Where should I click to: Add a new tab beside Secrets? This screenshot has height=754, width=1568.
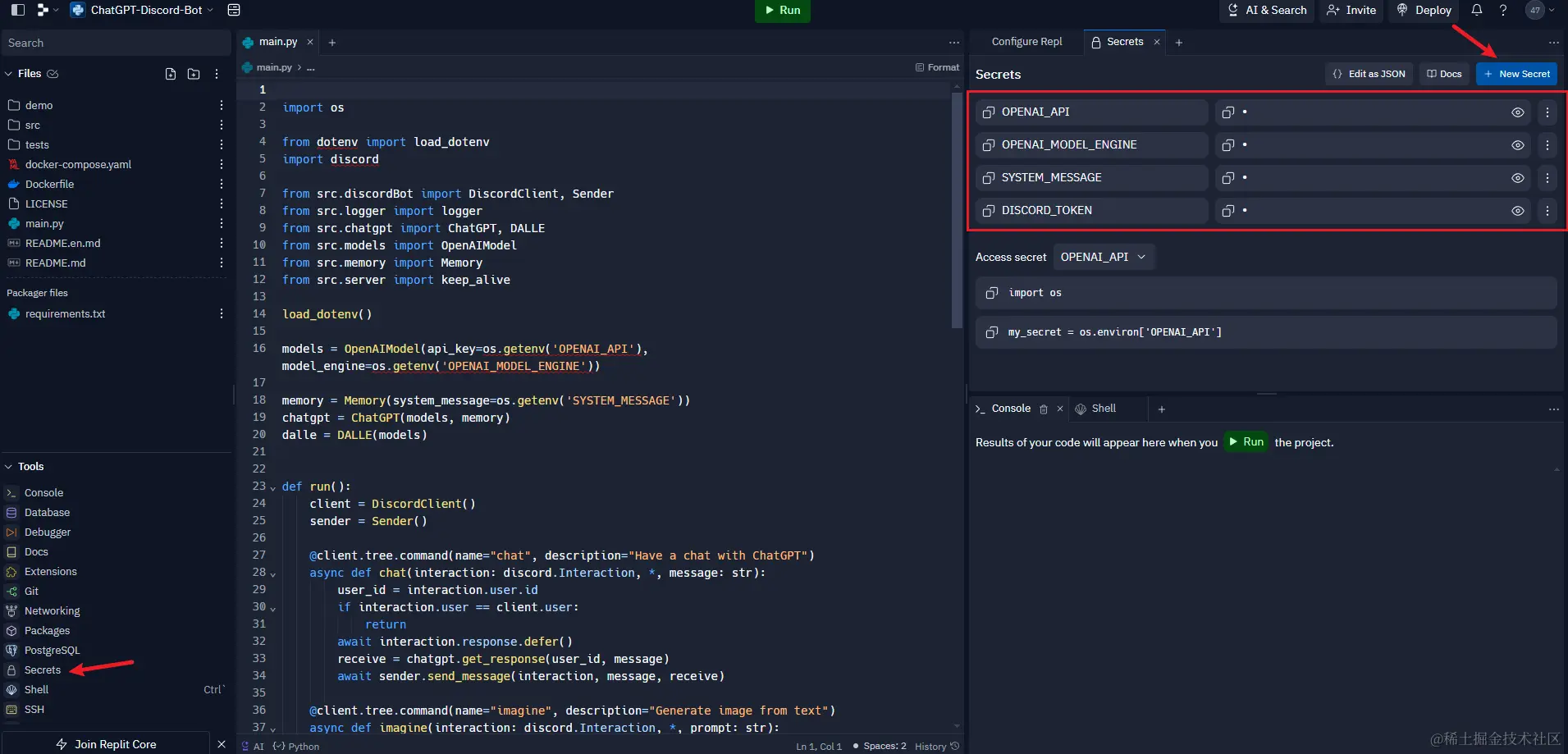pyautogui.click(x=1179, y=43)
